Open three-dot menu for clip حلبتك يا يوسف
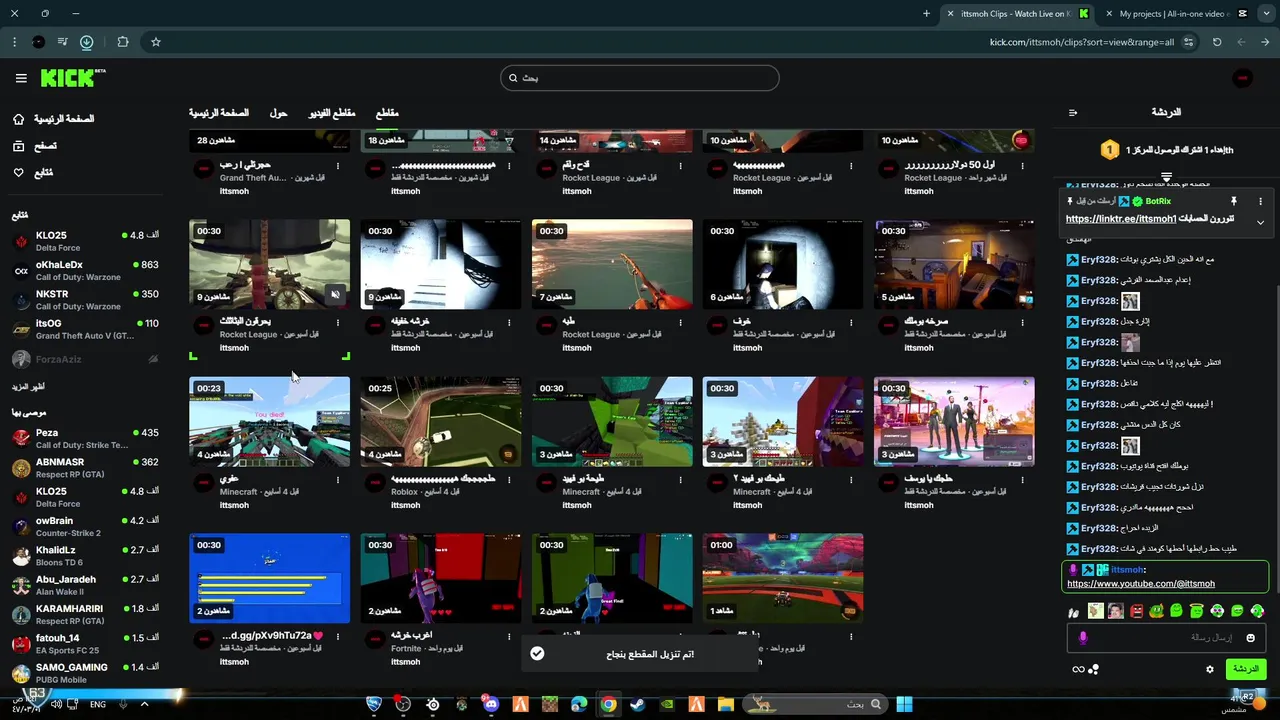Screen dimensions: 1280x720 pos(1022,479)
